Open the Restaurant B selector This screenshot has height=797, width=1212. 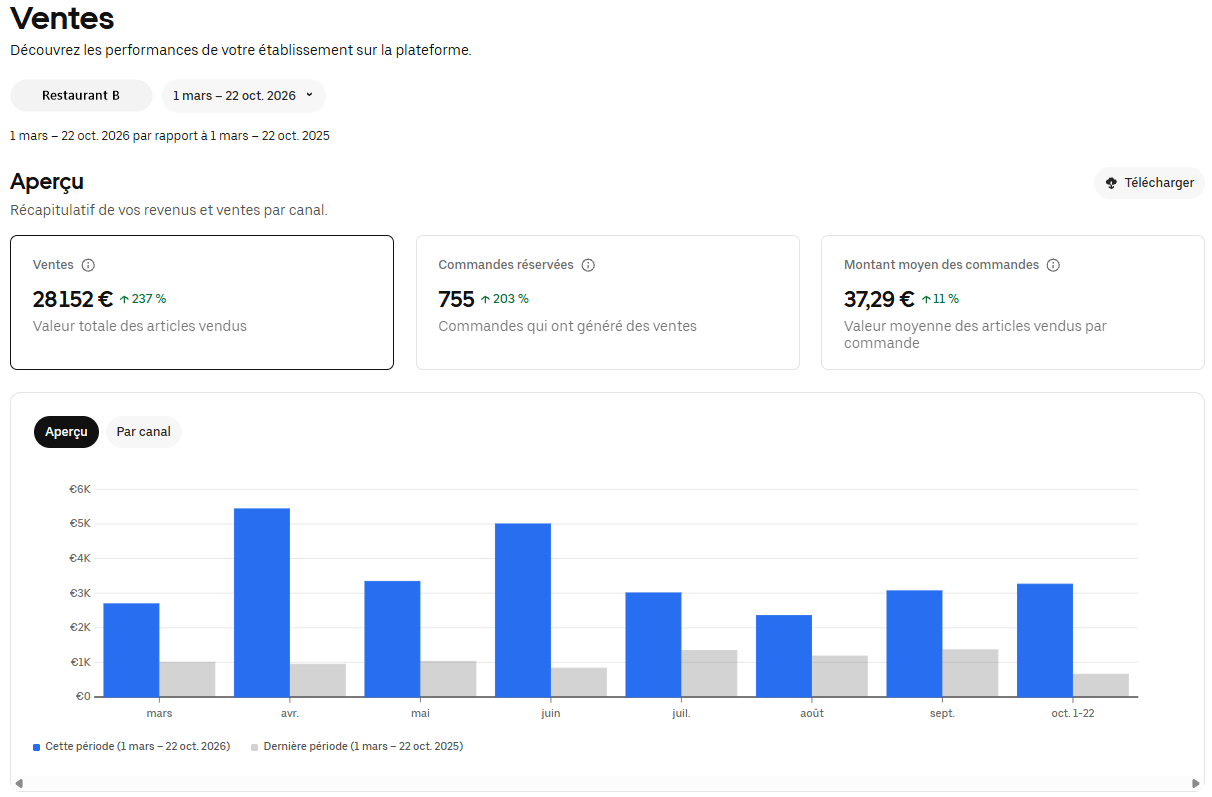pyautogui.click(x=81, y=96)
